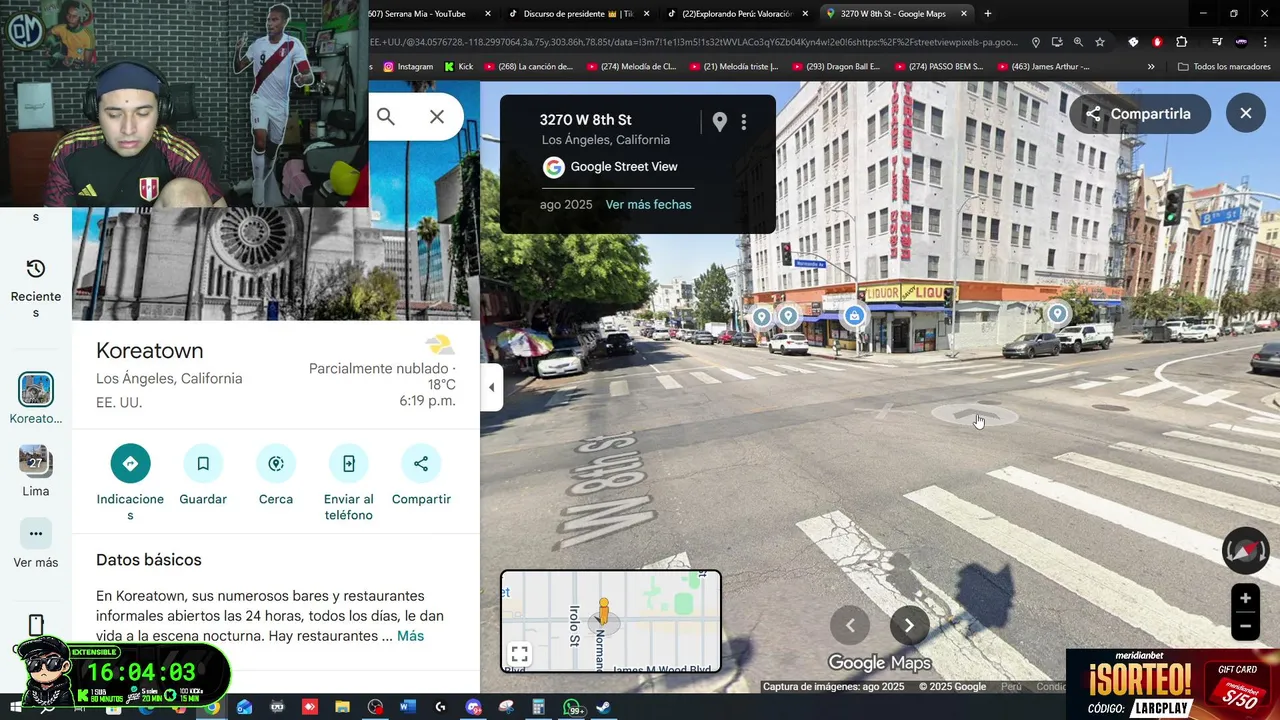Go to previous Street View image arrow
Screen dimensions: 1280x720
click(x=850, y=626)
